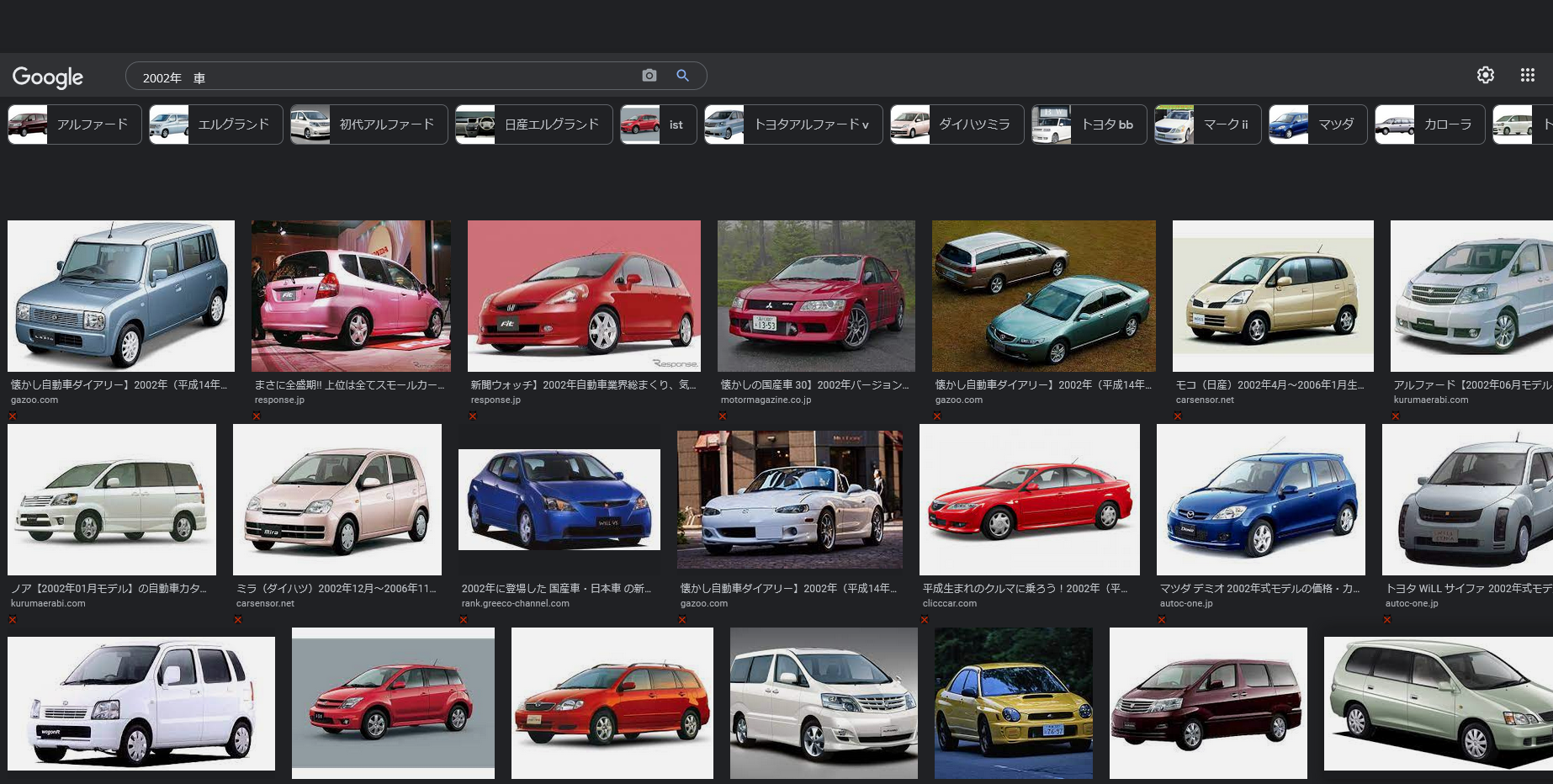1553x784 pixels.
Task: Click red X under blue Lapin image
Action: [x=13, y=416]
